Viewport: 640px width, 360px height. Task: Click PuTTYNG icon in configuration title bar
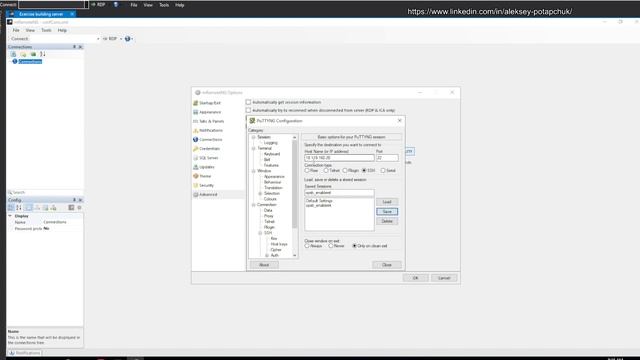pos(252,121)
